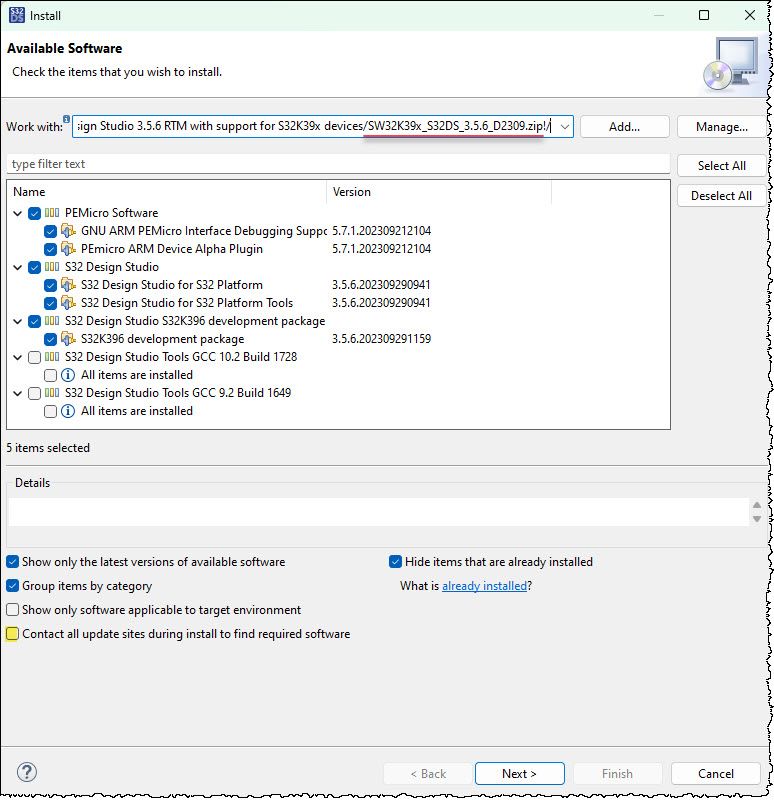The image size is (774, 800).
Task: Check S32 Design Studio Tools GCC 9.2 checkbox
Action: (x=34, y=393)
